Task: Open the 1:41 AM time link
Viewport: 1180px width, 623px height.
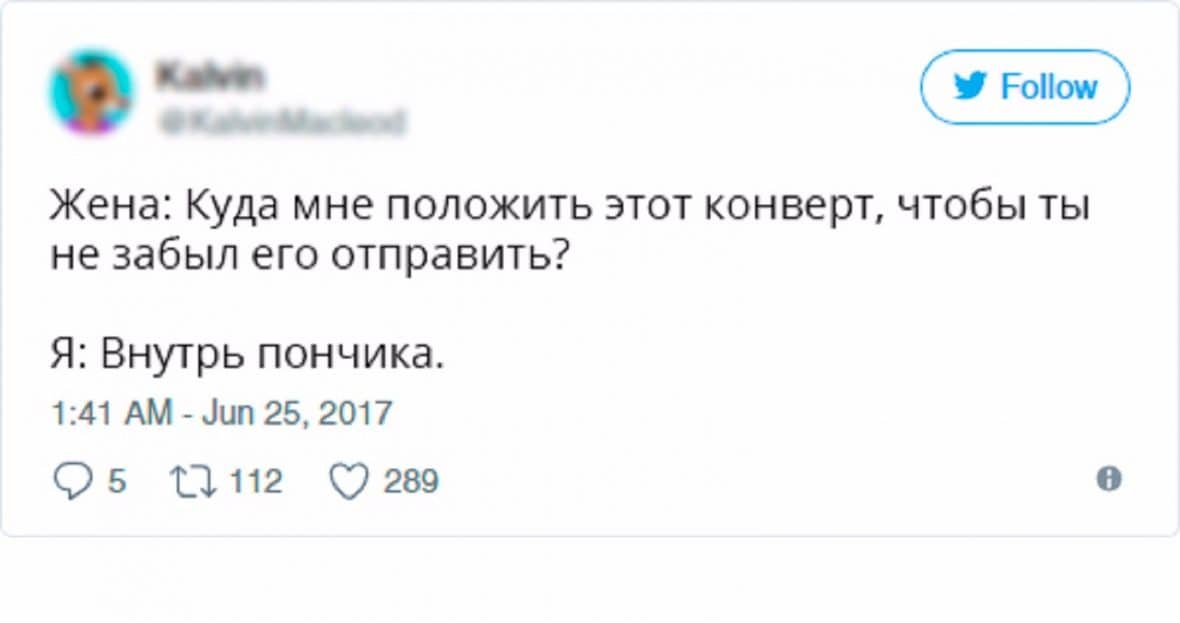Action: click(x=110, y=413)
